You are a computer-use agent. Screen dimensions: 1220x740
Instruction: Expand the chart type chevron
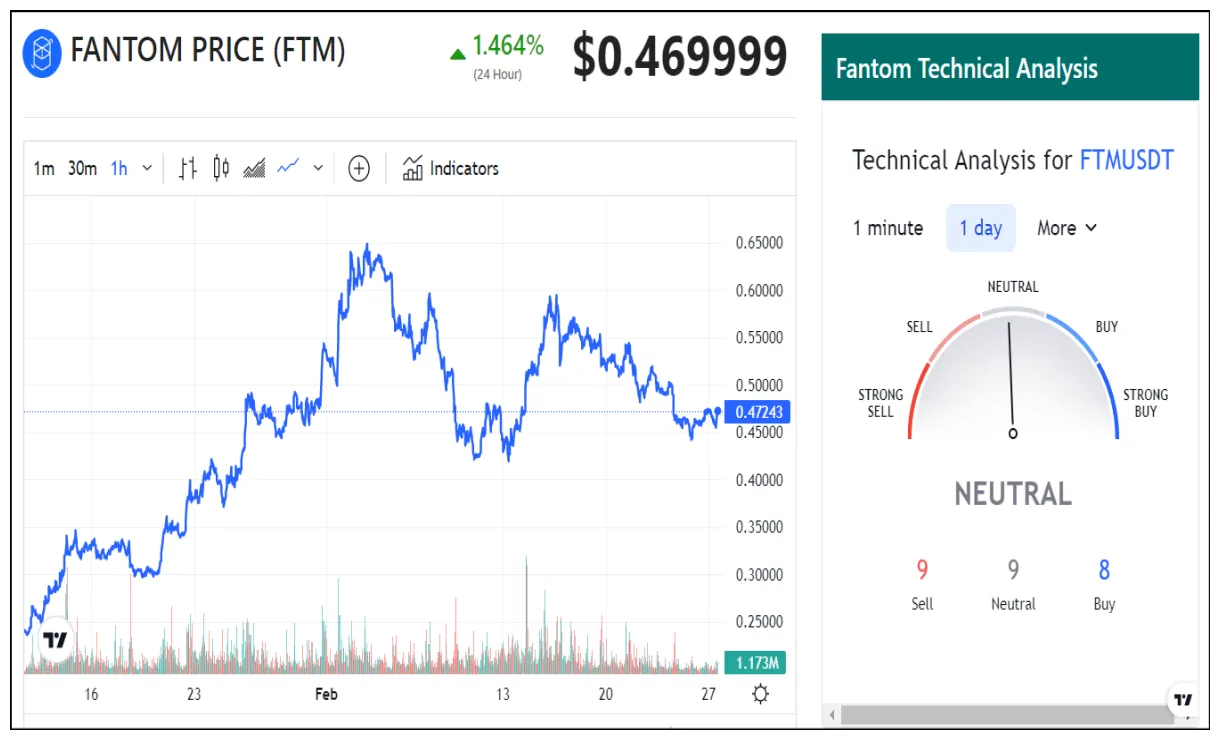316,169
